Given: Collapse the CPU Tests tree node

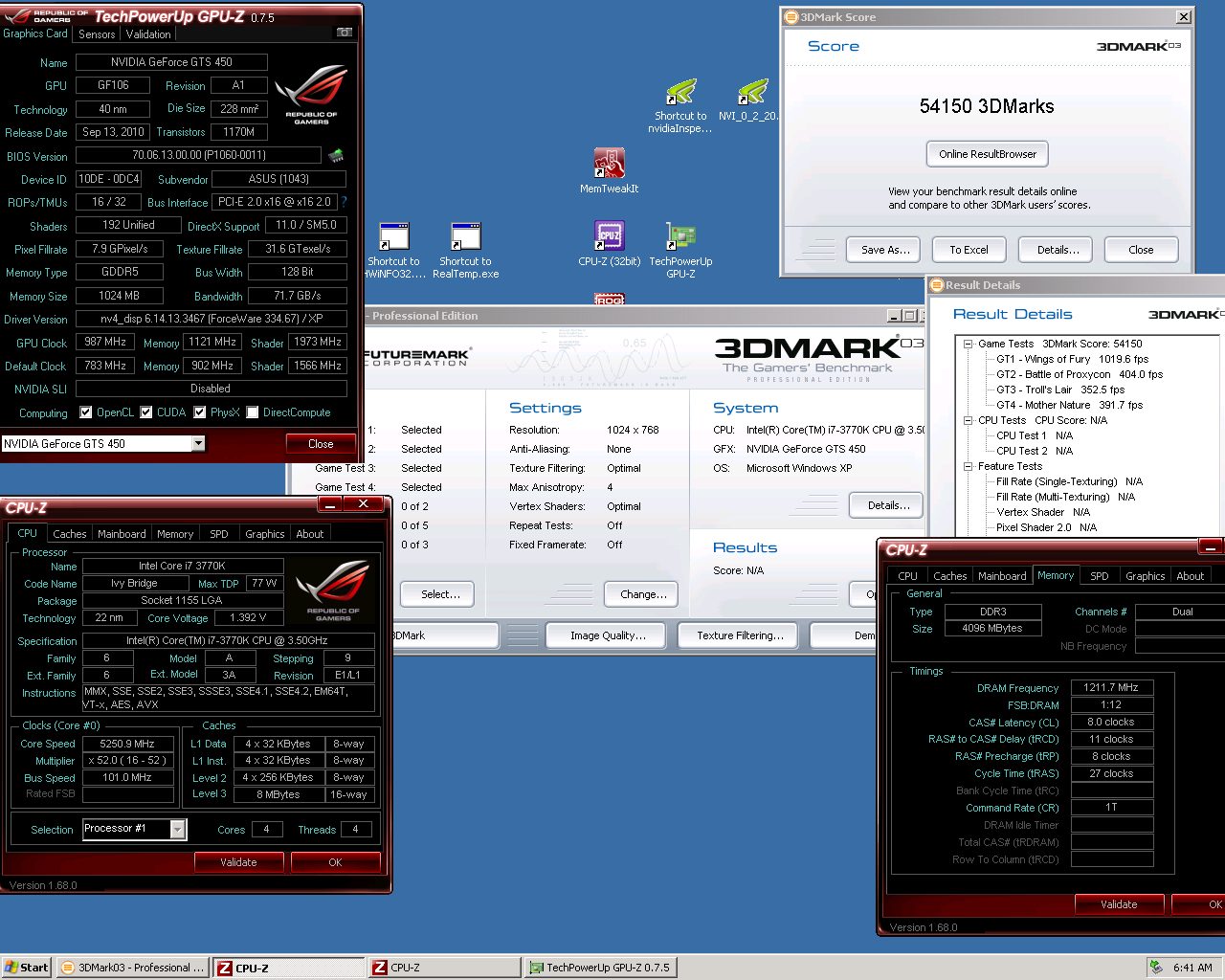Looking at the screenshot, I should pos(968,420).
